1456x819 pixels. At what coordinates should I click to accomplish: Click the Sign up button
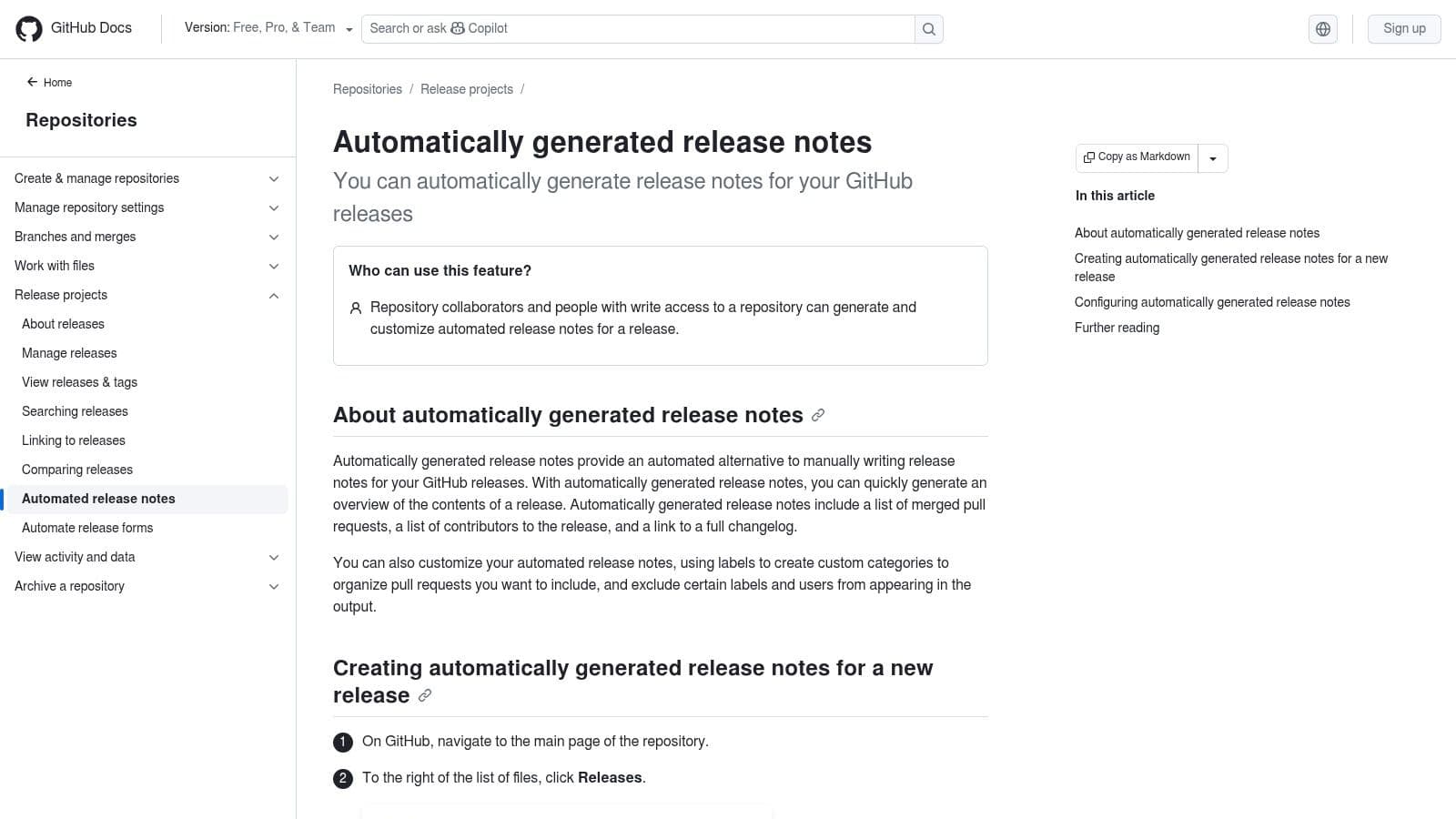[1404, 28]
